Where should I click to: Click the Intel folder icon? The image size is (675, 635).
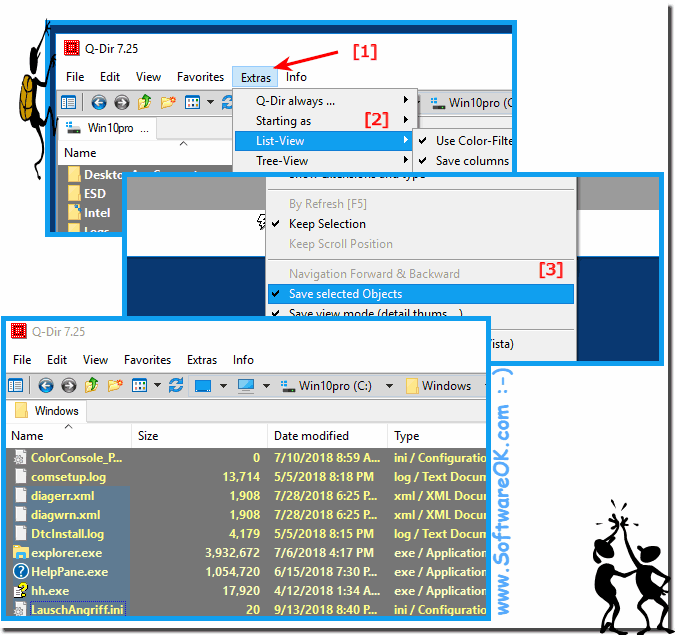tap(74, 212)
